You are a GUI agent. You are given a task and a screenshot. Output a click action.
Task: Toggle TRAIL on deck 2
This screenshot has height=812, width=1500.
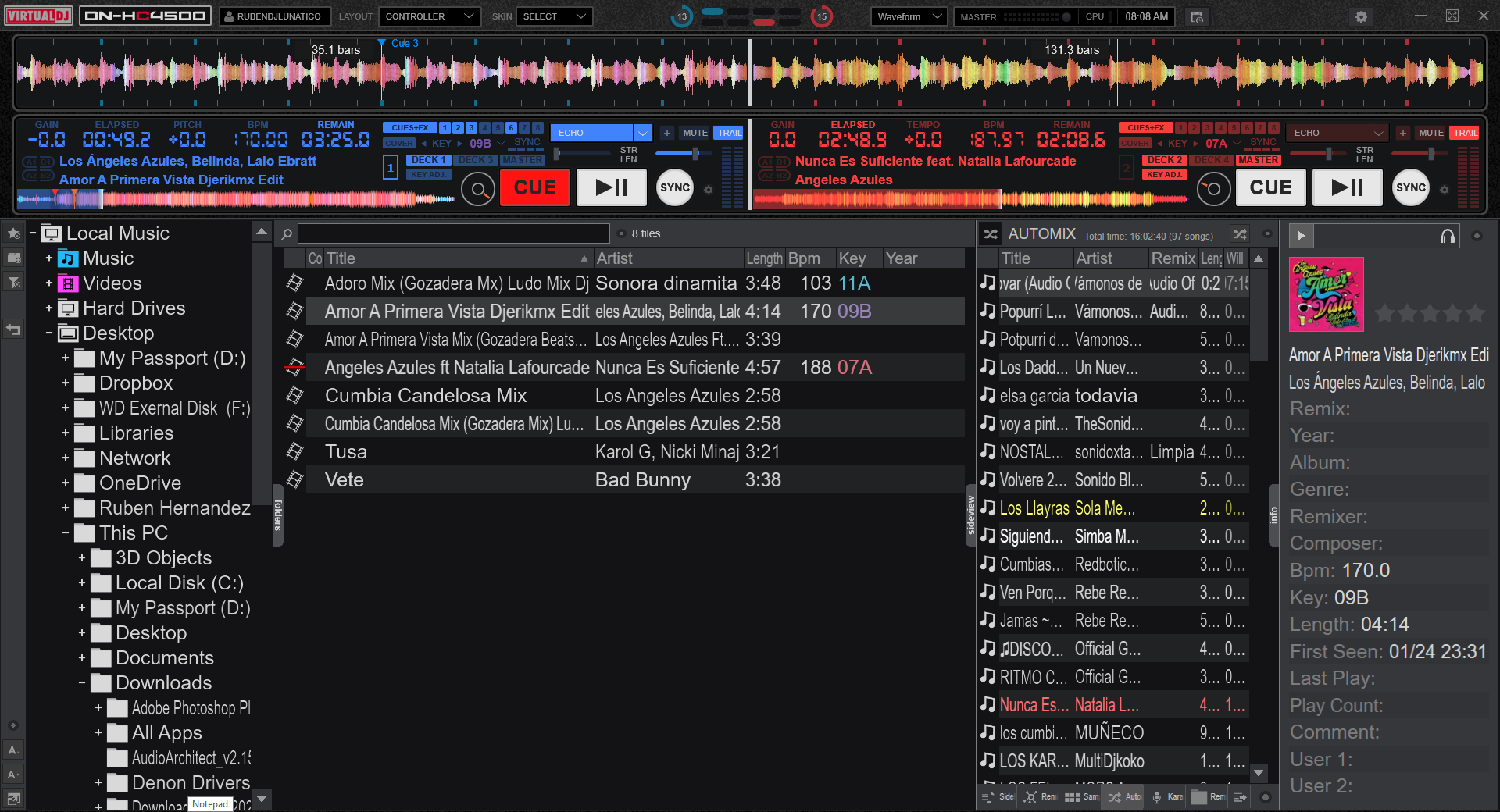(x=1465, y=133)
